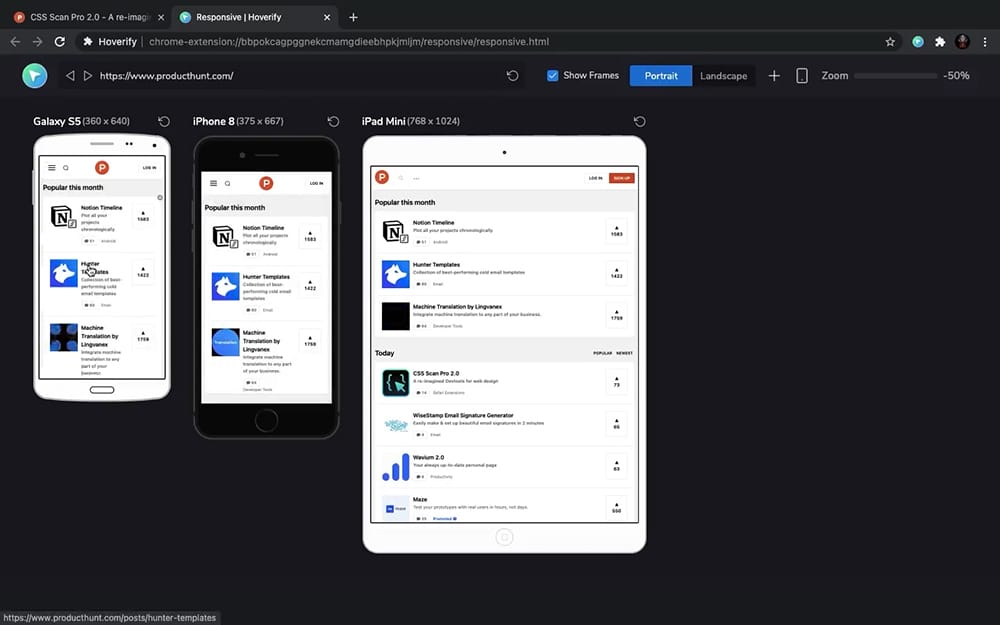Click the Hoverify extension icon in Chrome
The height and width of the screenshot is (625, 1000).
[x=918, y=42]
